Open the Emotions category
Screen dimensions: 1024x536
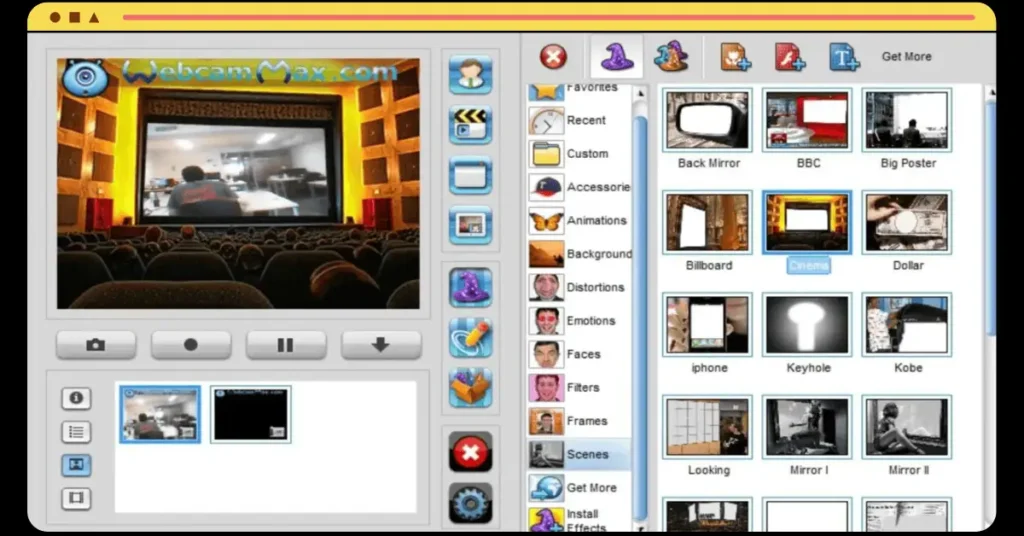coord(579,321)
